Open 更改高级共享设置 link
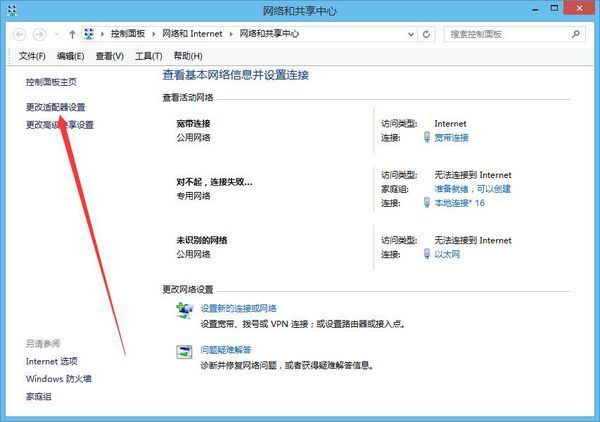Screen dimensions: 600x422 click(60, 125)
